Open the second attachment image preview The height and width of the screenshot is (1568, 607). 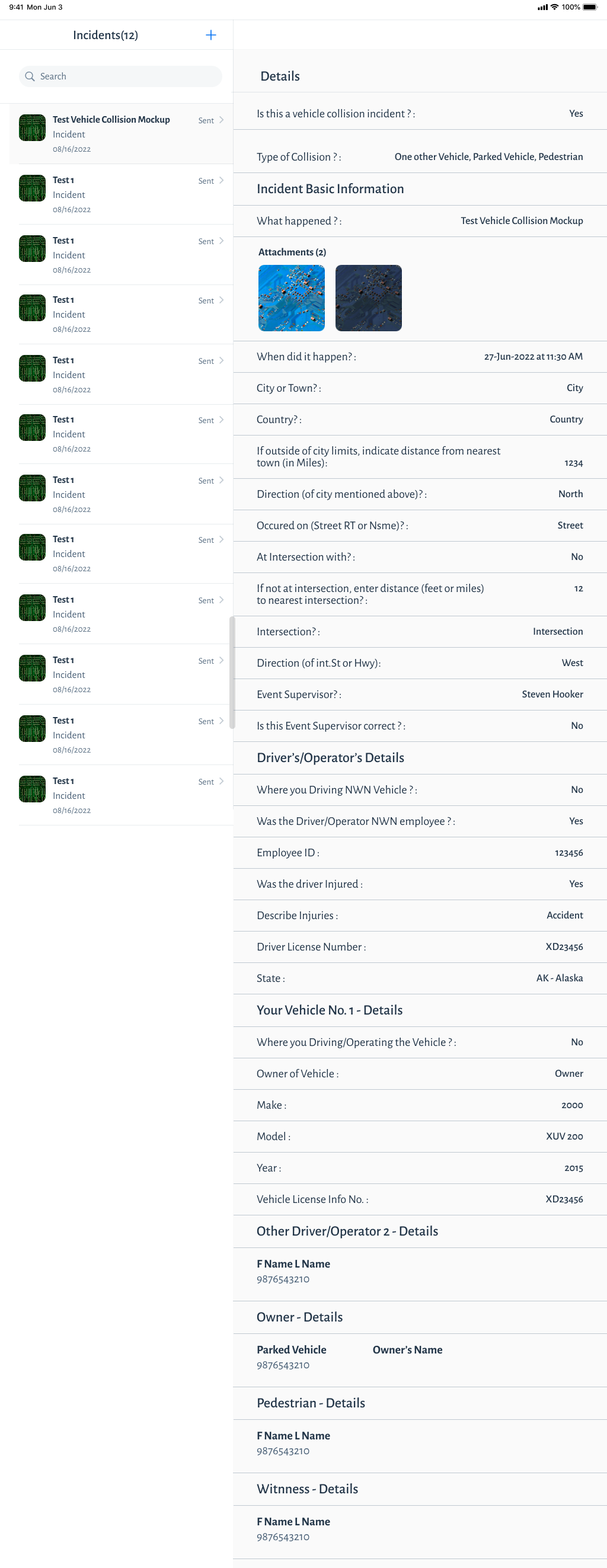[x=368, y=297]
